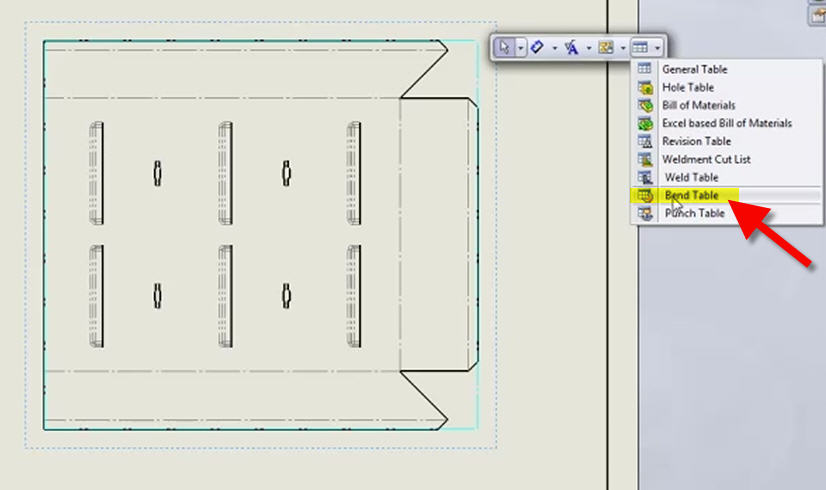Viewport: 826px width, 490px height.
Task: Open the Select tool dropdown arrow
Action: point(520,48)
